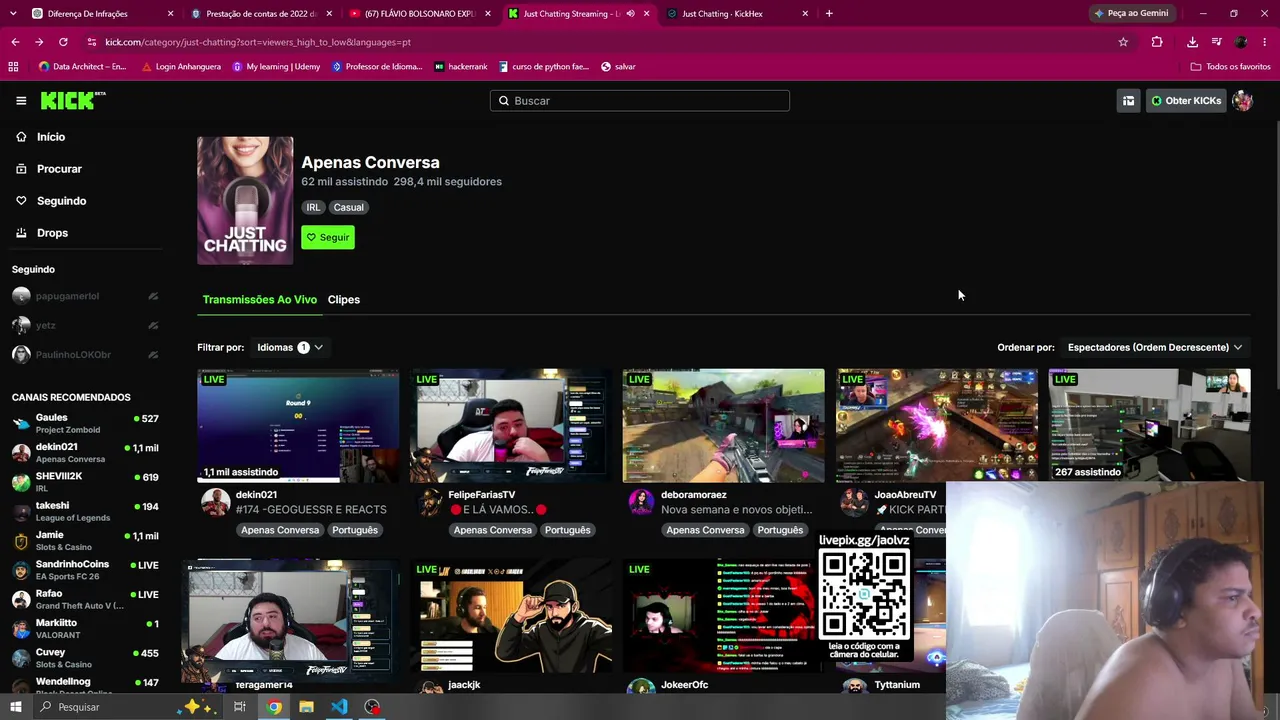Open Task View on the taskbar
This screenshot has height=720, width=1280.
point(240,707)
